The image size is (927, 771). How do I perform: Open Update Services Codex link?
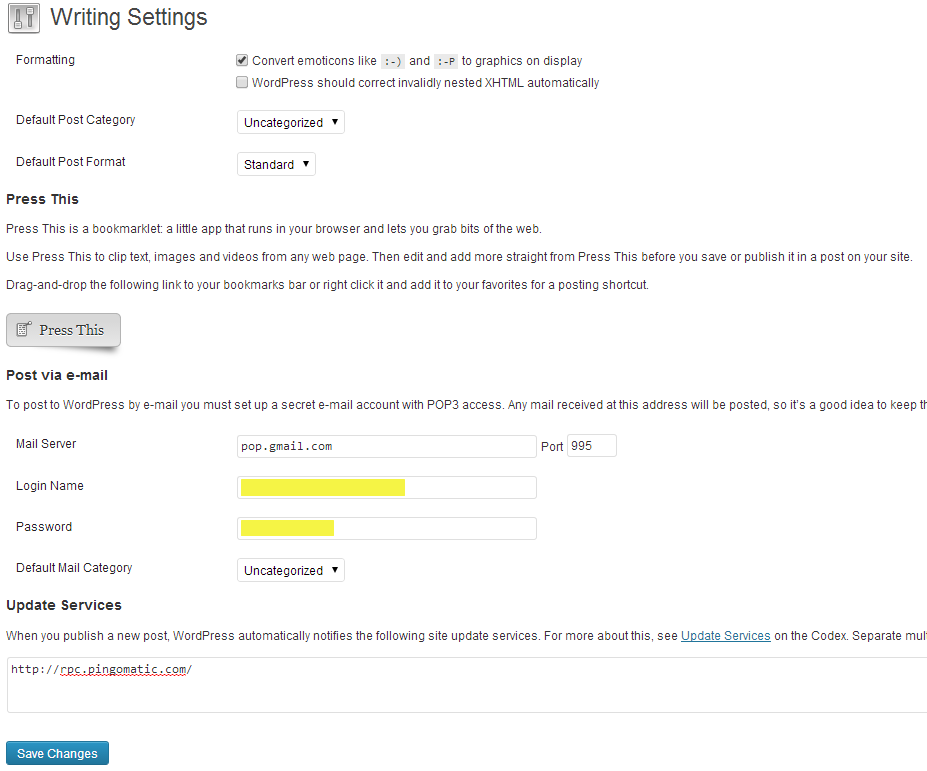pyautogui.click(x=725, y=636)
